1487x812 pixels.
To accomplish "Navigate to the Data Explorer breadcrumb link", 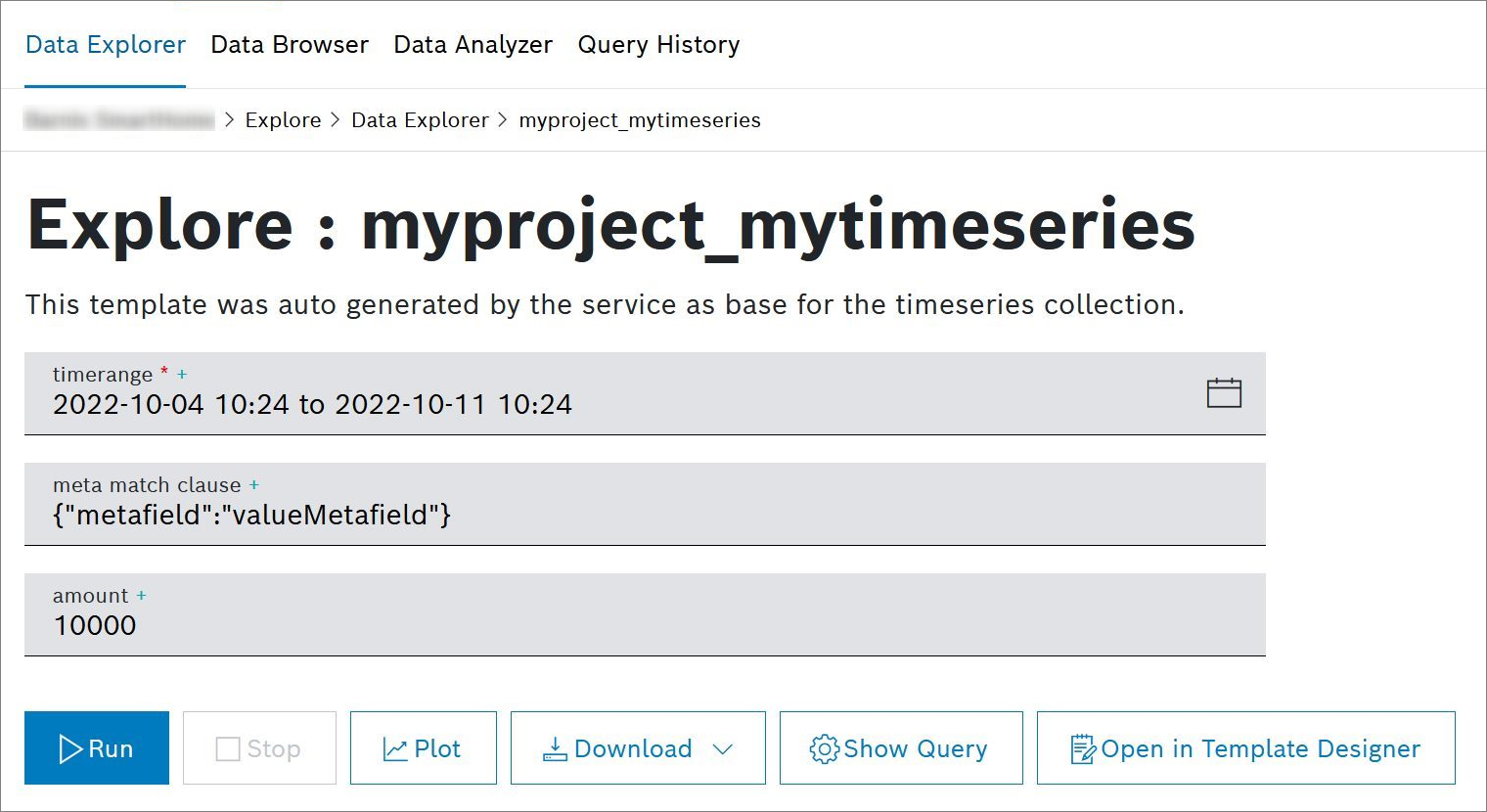I will [x=420, y=120].
